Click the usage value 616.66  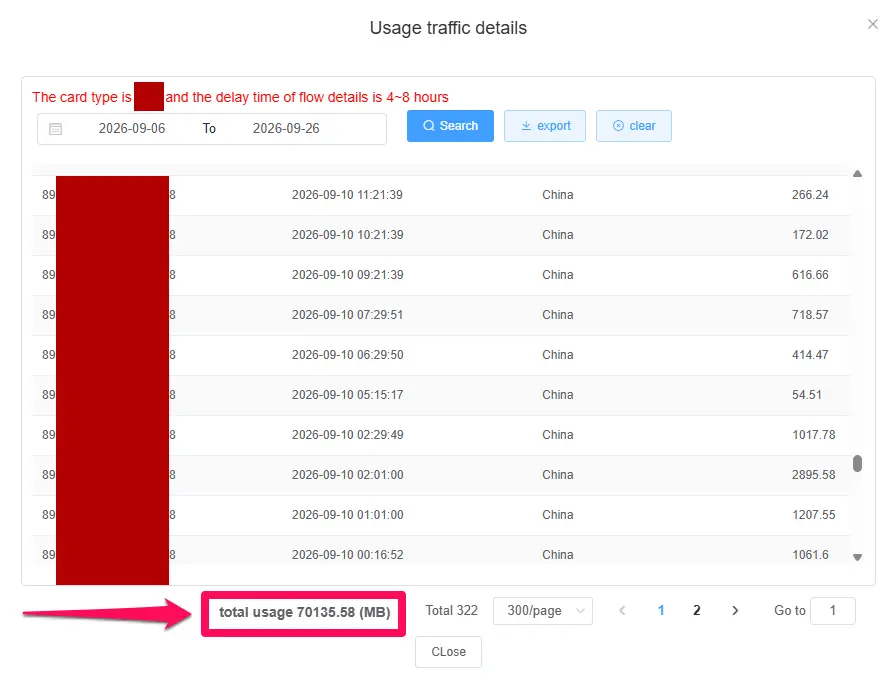point(810,275)
